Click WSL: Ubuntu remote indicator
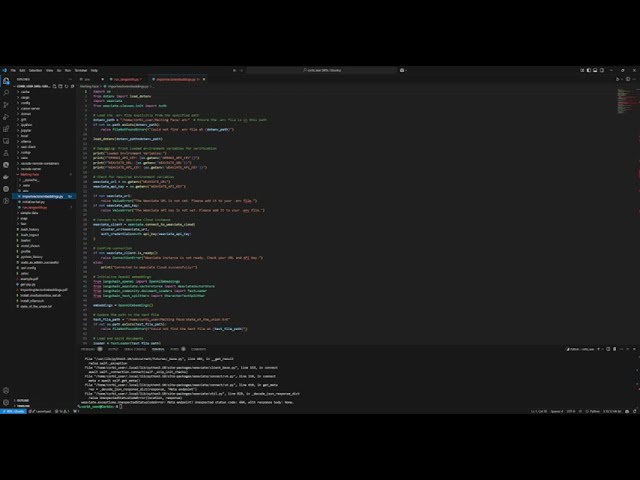Viewport: 640px width, 480px height. pos(13,411)
